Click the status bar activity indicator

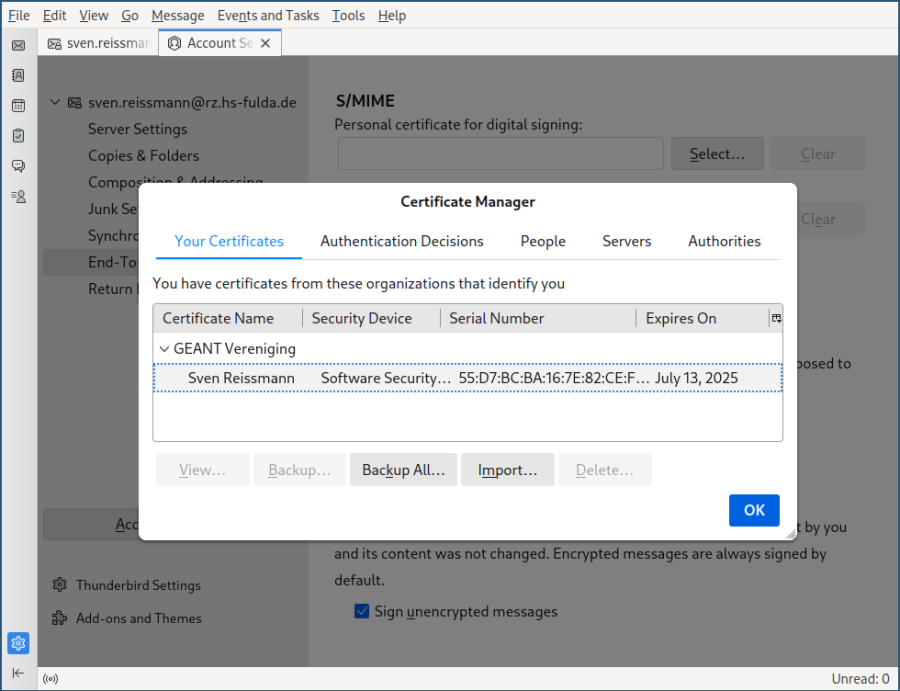pos(50,678)
